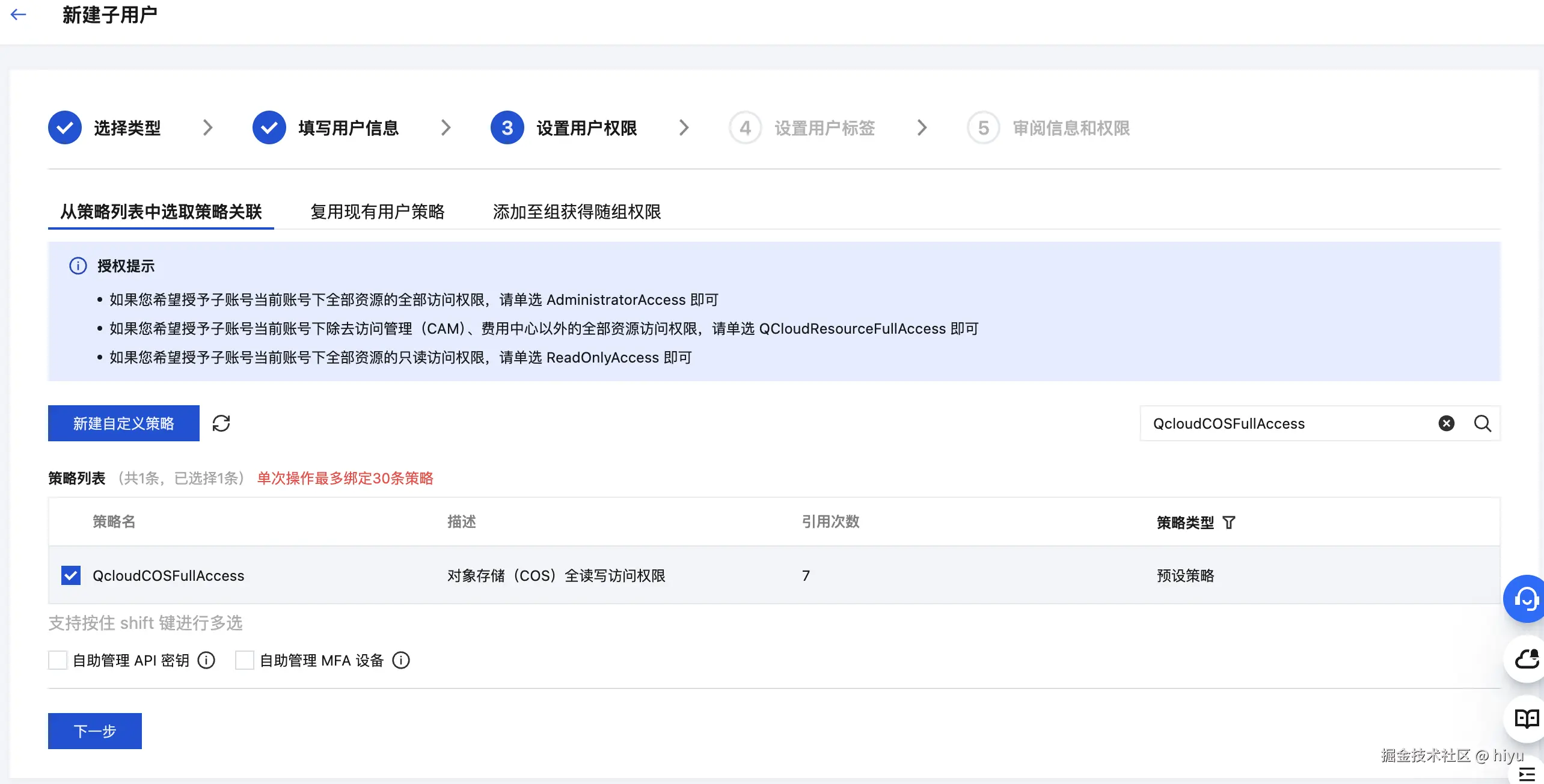Click the search magnifier icon
The width and height of the screenshot is (1544, 784).
coord(1482,423)
